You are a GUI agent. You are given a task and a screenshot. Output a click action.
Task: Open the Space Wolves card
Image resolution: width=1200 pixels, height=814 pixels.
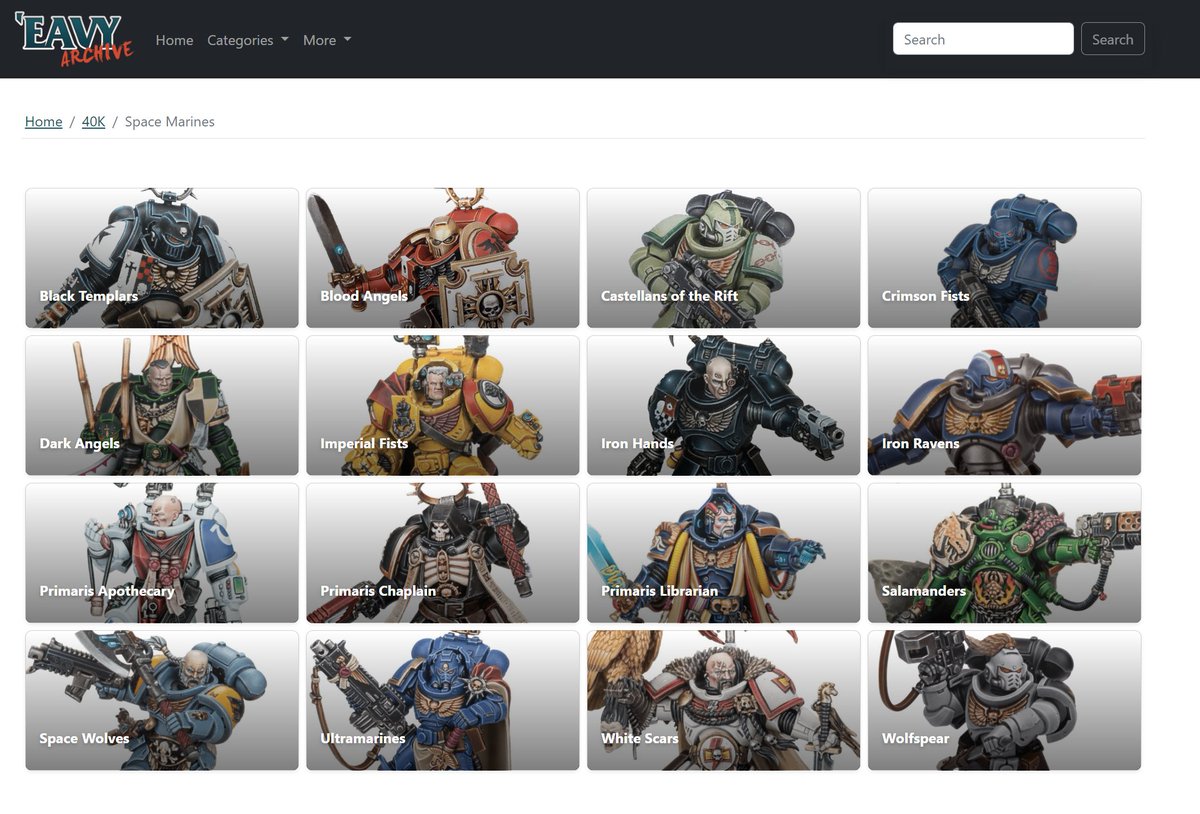pyautogui.click(x=162, y=700)
